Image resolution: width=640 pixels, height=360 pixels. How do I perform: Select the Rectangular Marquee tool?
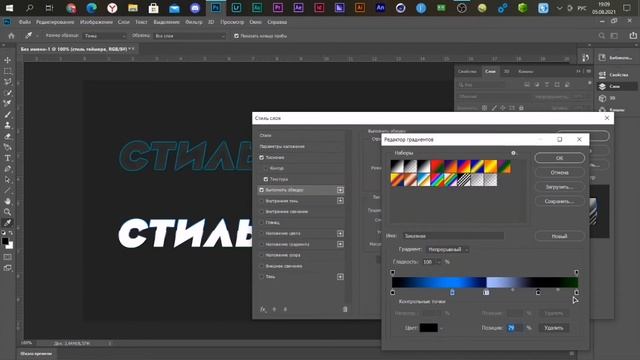7,71
